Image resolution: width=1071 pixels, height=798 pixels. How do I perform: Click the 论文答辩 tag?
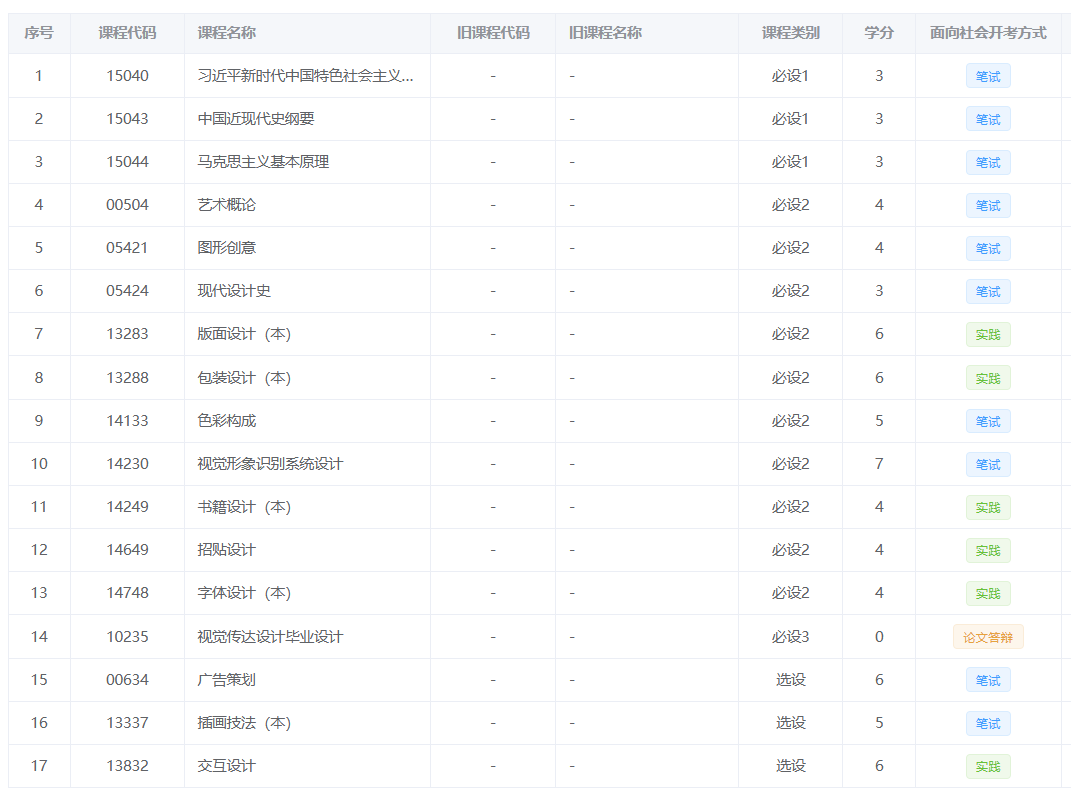tap(988, 637)
